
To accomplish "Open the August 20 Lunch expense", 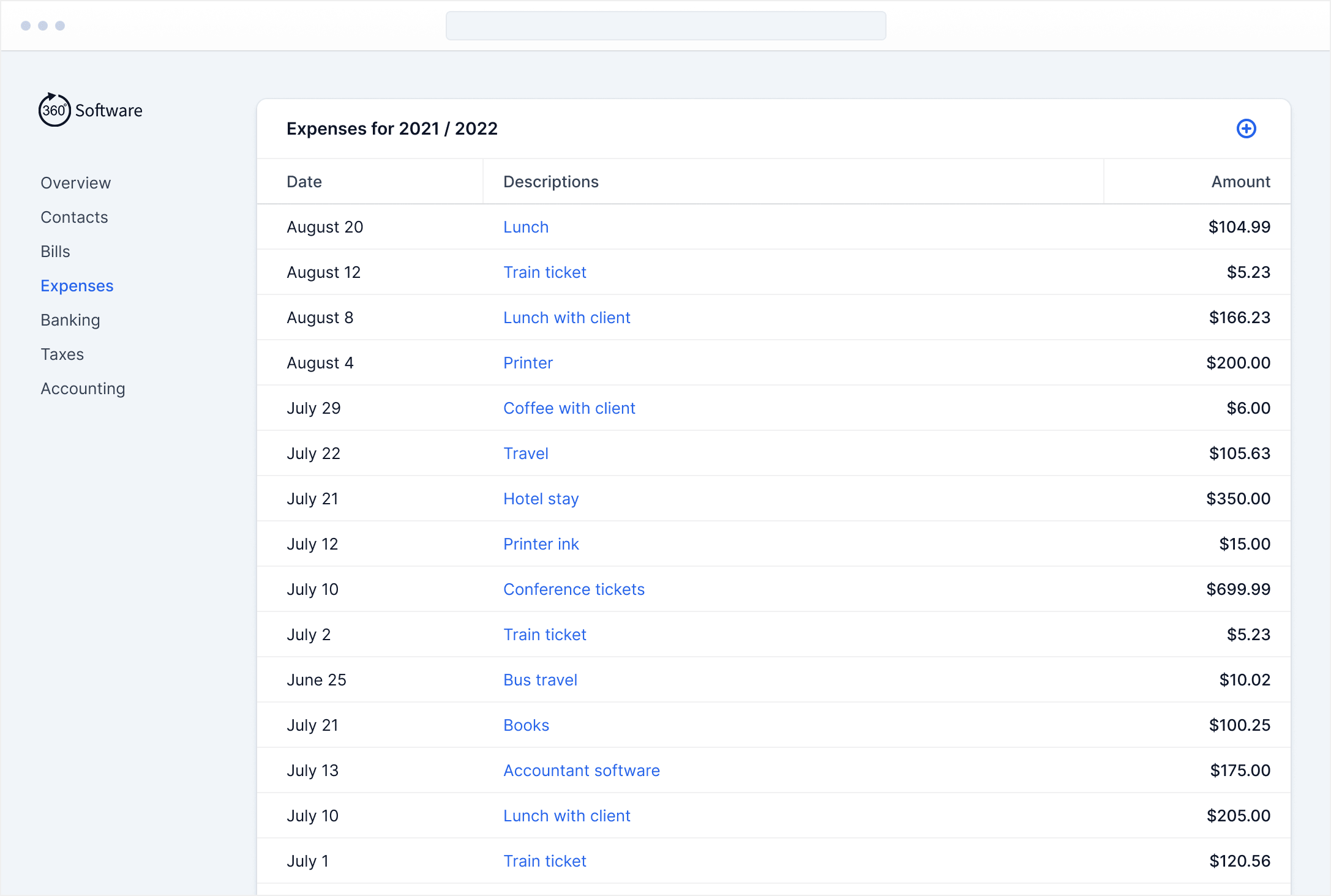I will pyautogui.click(x=525, y=227).
